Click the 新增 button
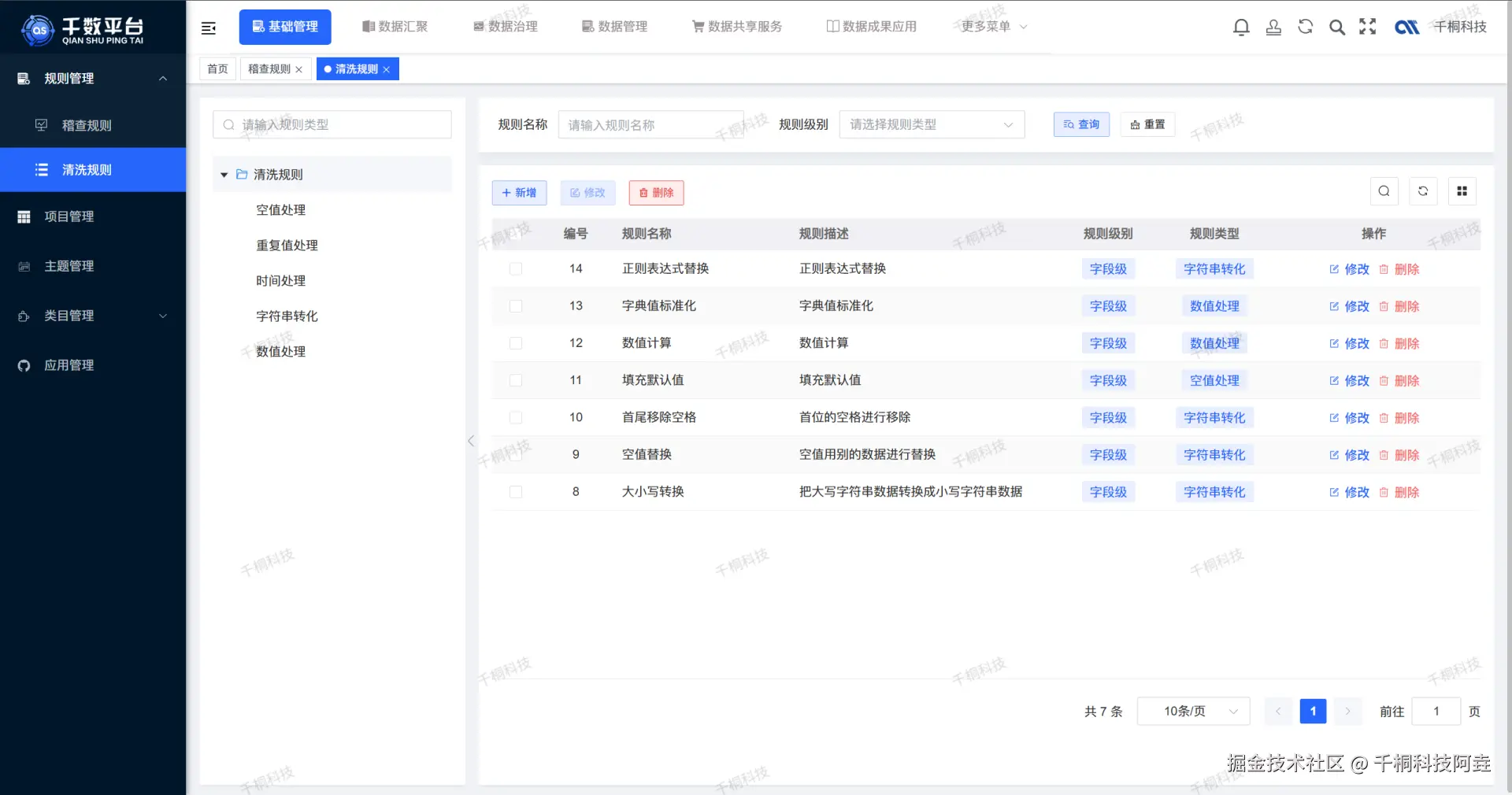The height and width of the screenshot is (795, 1512). coord(519,193)
